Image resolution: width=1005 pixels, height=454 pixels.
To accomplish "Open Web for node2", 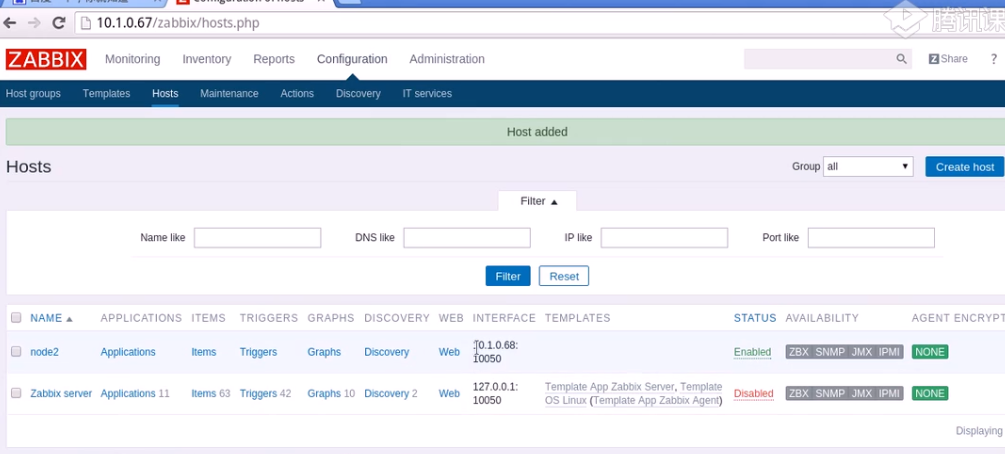I will point(449,352).
